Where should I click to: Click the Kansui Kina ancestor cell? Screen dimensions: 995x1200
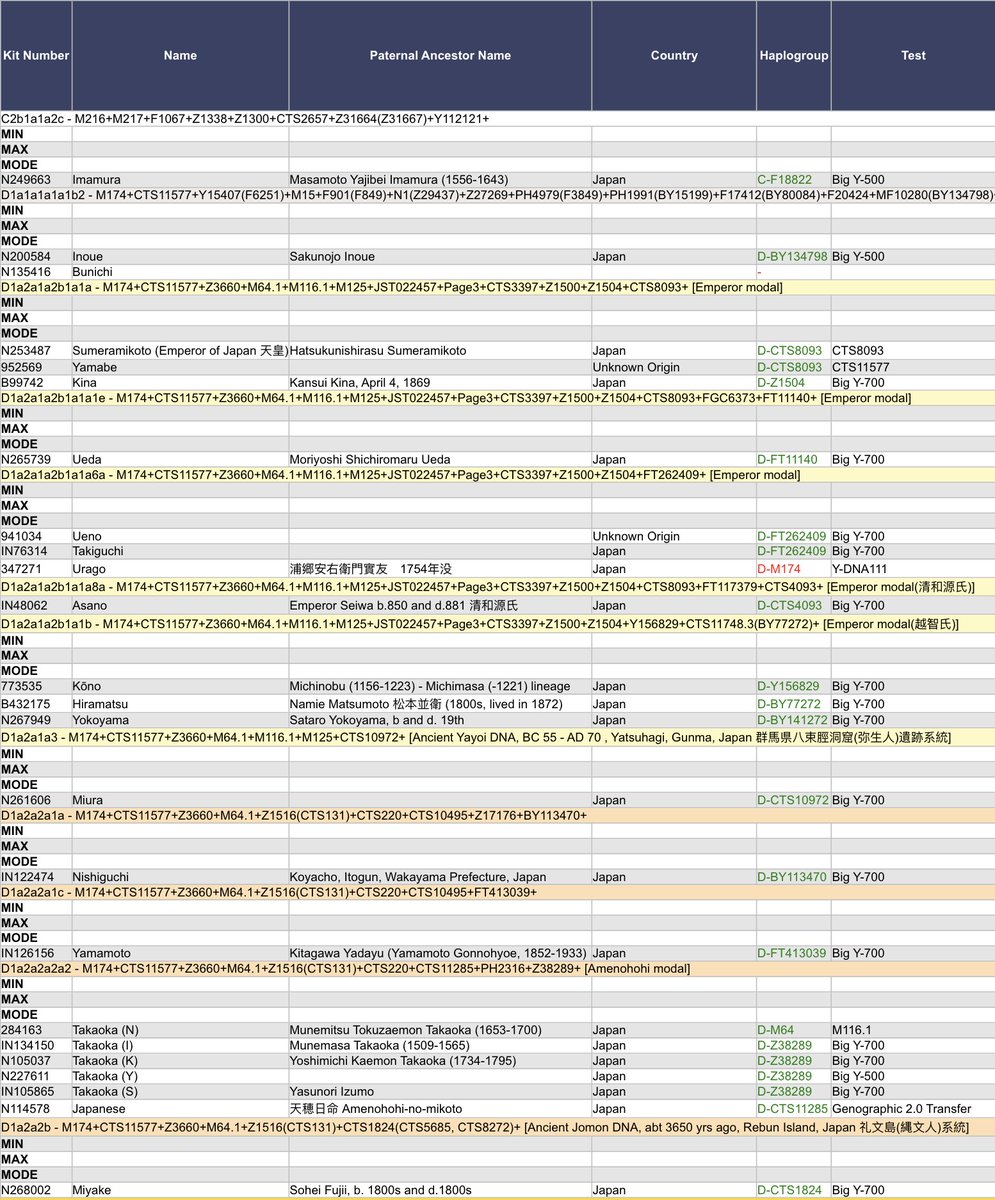click(x=440, y=383)
